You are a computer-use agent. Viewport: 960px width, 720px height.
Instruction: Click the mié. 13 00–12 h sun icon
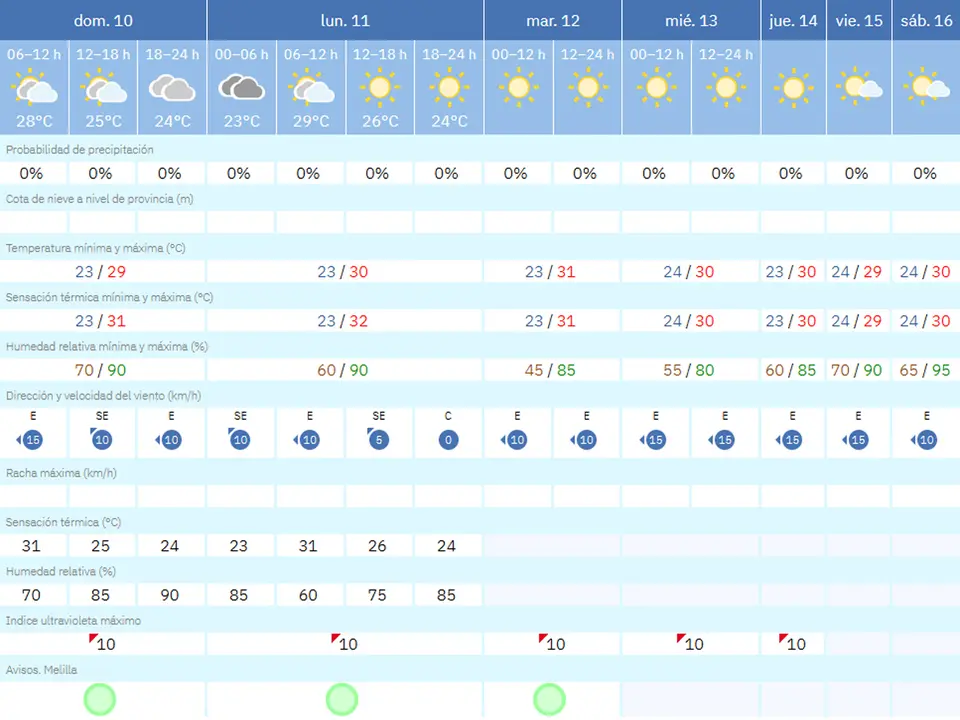[x=656, y=88]
